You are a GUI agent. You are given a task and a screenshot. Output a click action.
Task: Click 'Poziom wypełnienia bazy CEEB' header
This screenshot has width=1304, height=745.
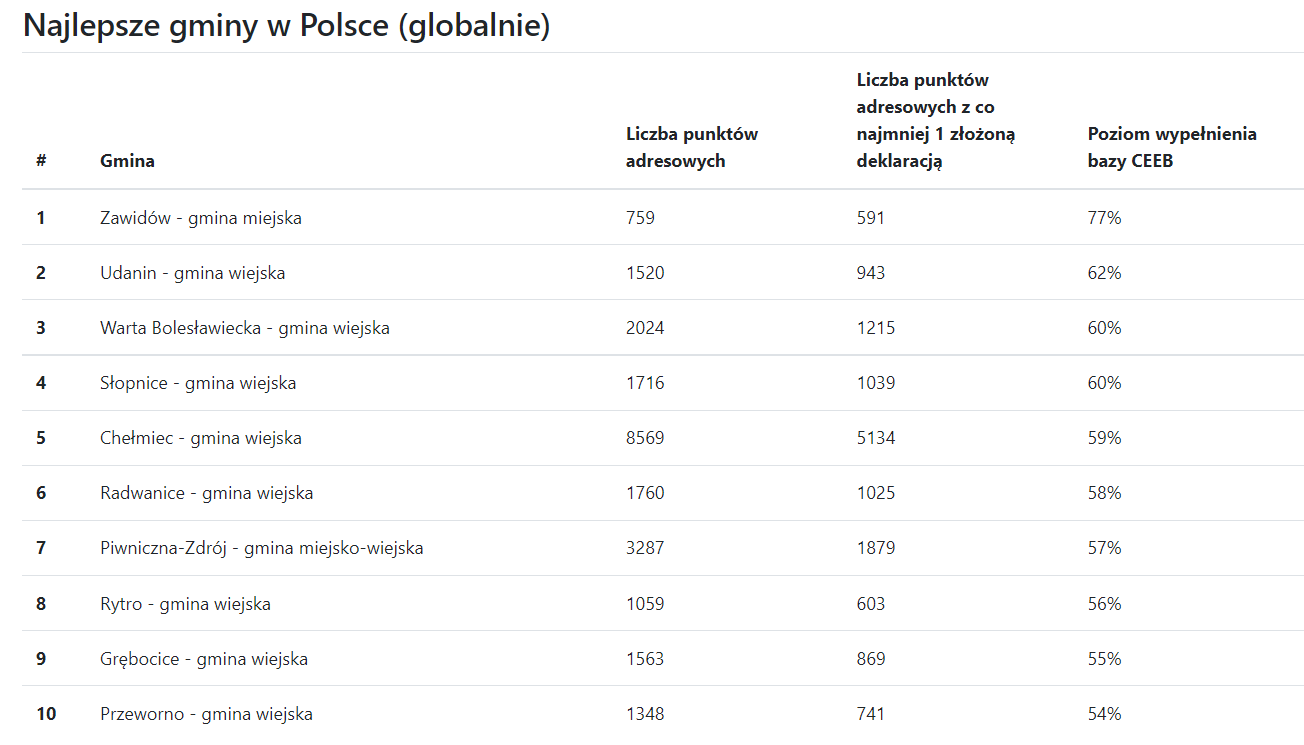coord(1172,147)
